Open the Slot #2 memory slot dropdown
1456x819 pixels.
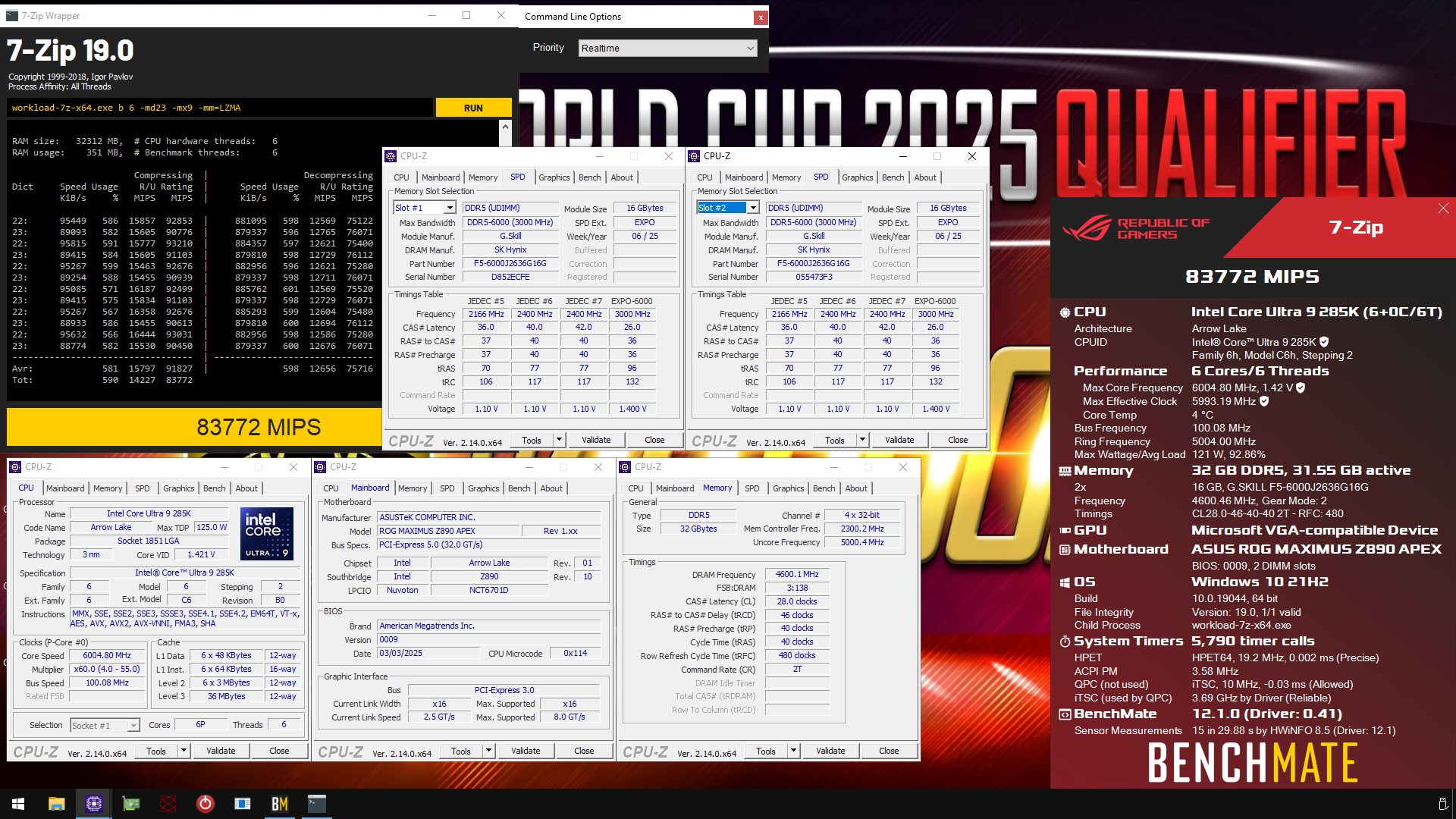point(752,208)
